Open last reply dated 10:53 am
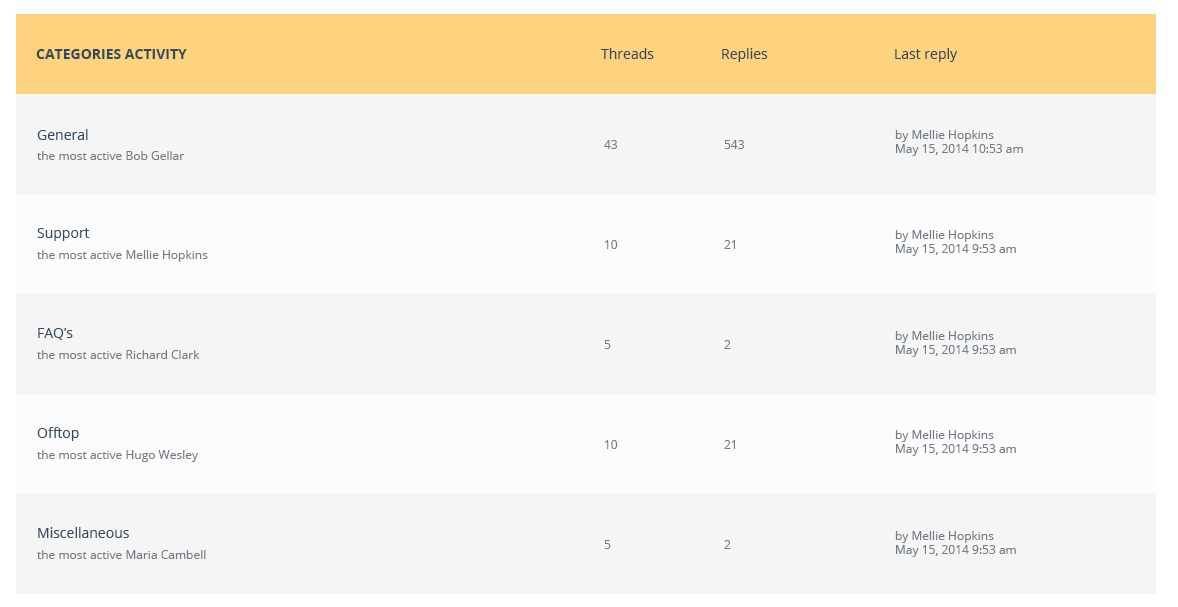The height and width of the screenshot is (607, 1178). [959, 149]
